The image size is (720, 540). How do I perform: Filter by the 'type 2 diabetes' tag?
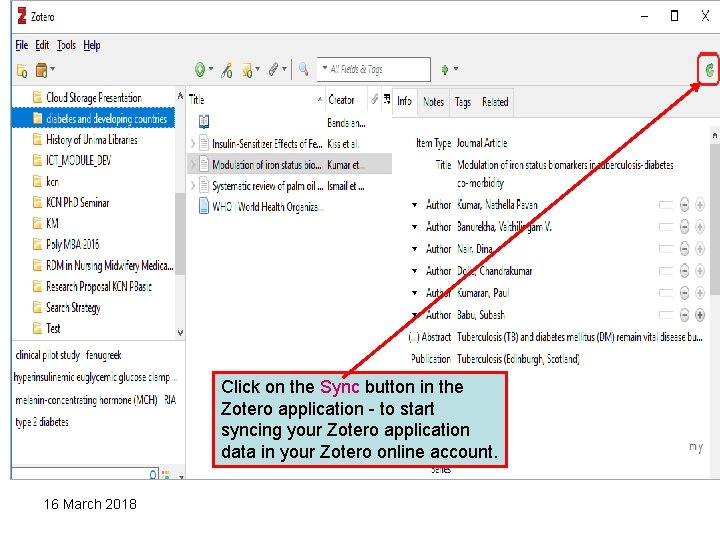(x=42, y=422)
